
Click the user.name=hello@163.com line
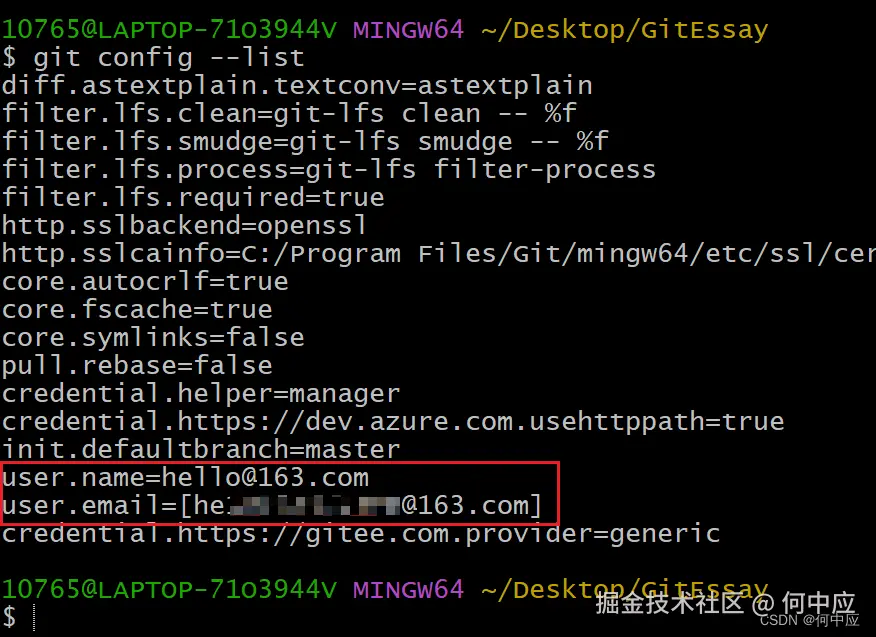pyautogui.click(x=186, y=478)
